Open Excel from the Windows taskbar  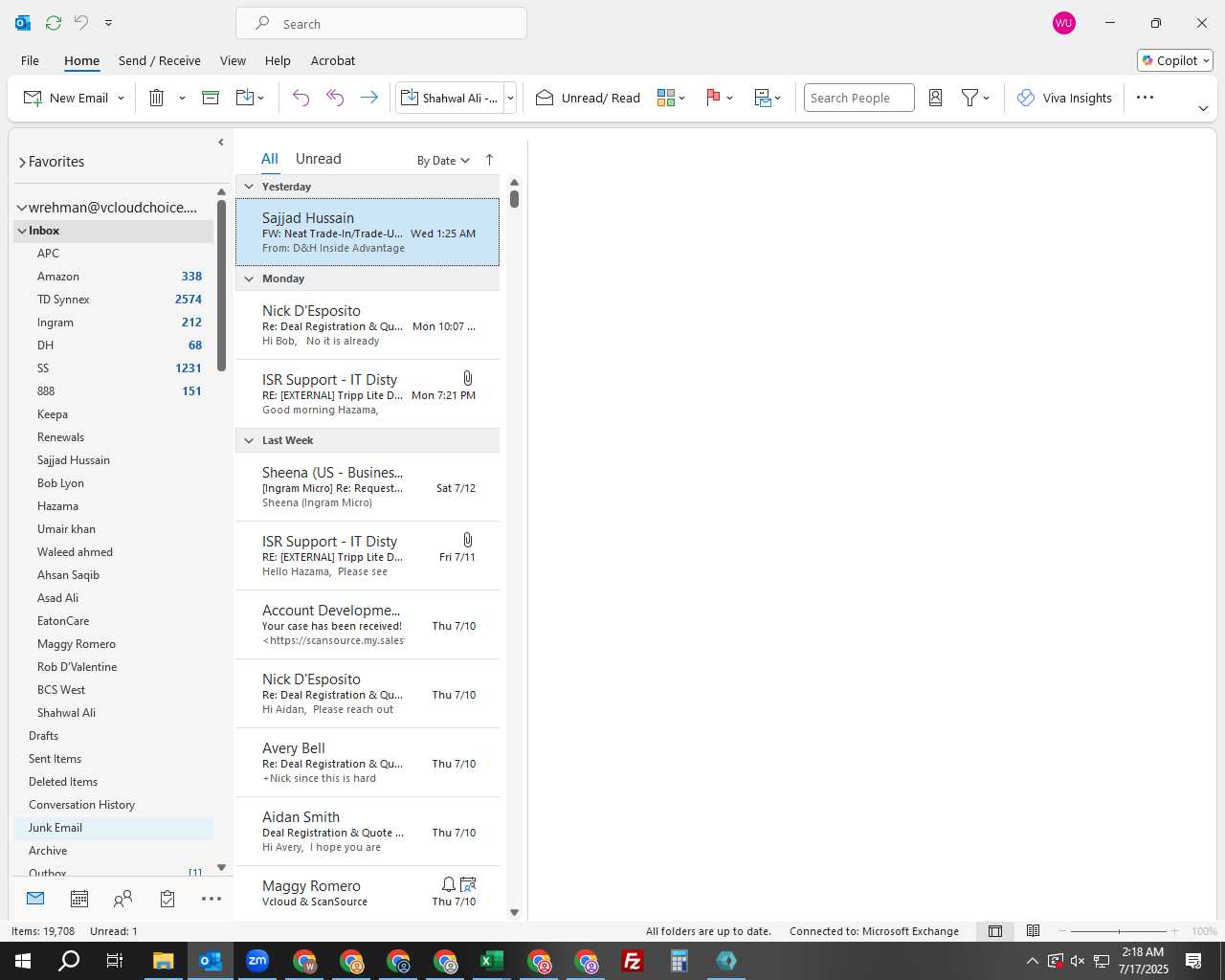pos(492,961)
